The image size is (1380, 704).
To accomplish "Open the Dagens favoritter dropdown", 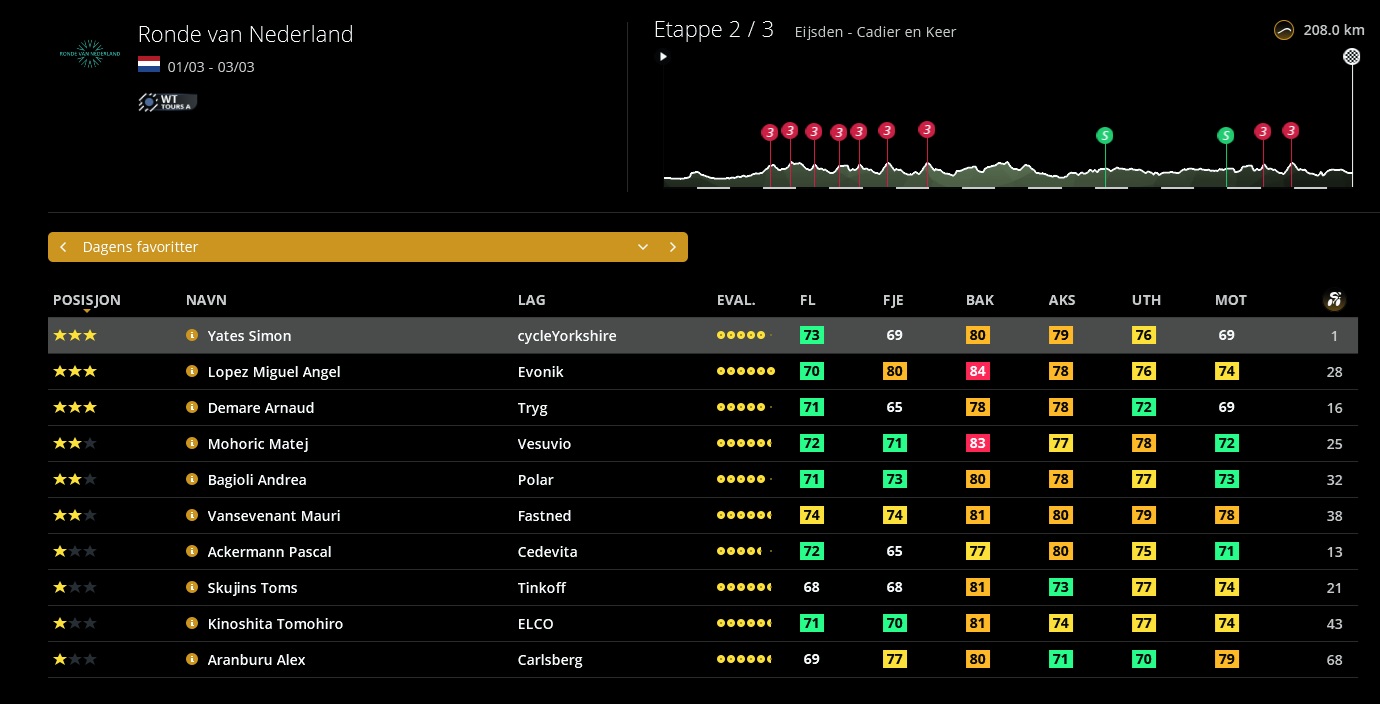I will point(643,247).
